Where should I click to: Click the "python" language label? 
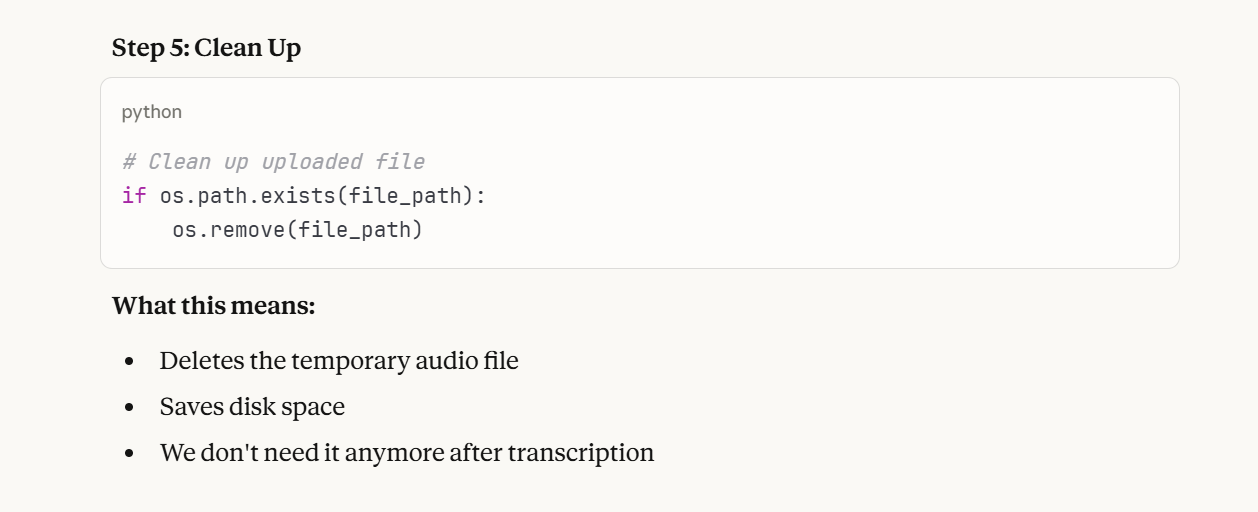[x=152, y=112]
